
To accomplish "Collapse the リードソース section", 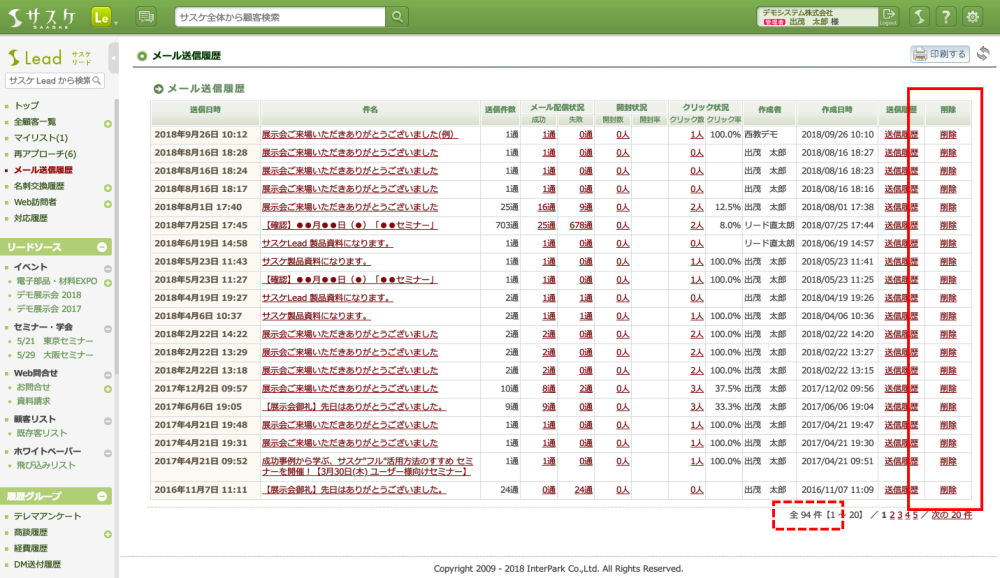I will (x=102, y=246).
